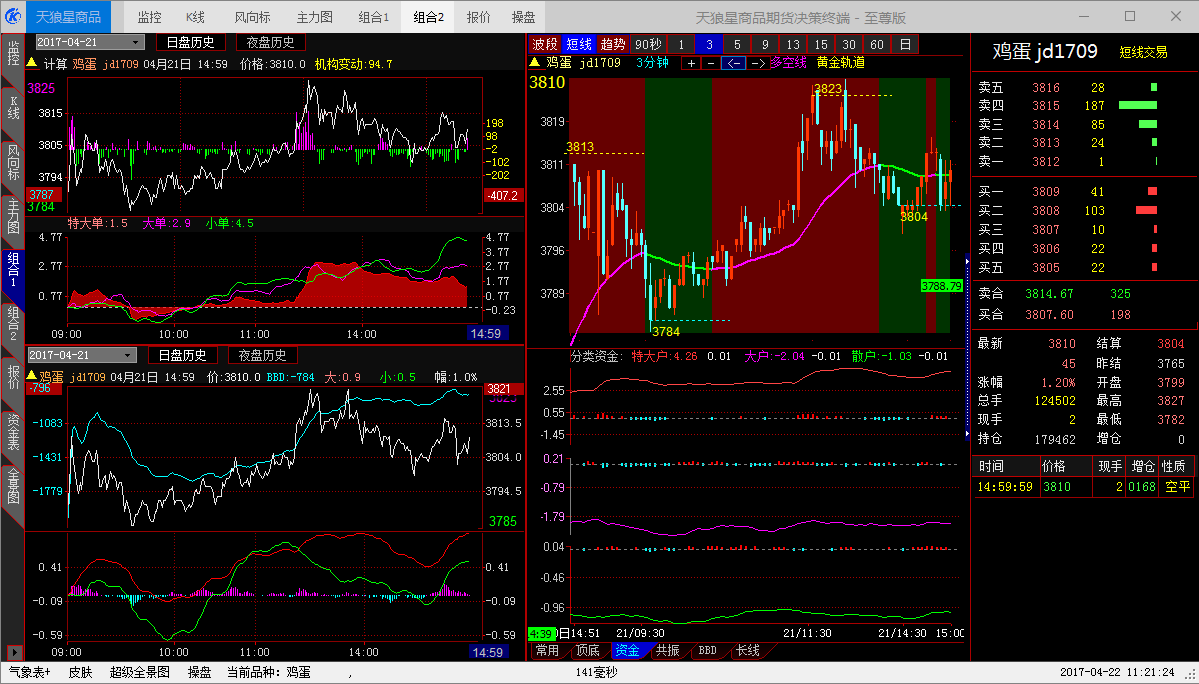Open 全景图 in the left sidebar
Screen dimensions: 1199x684
pyautogui.click(x=13, y=486)
